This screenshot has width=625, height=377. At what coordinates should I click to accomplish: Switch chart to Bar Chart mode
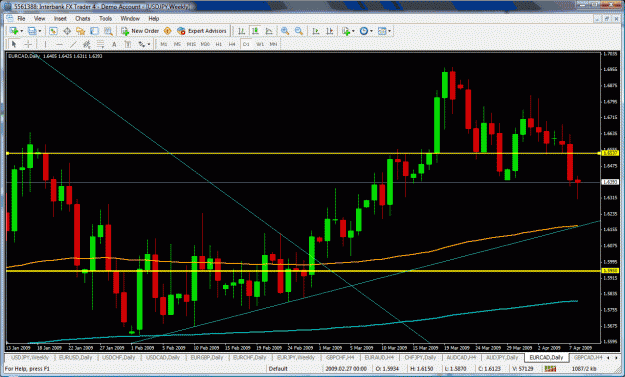(x=241, y=31)
